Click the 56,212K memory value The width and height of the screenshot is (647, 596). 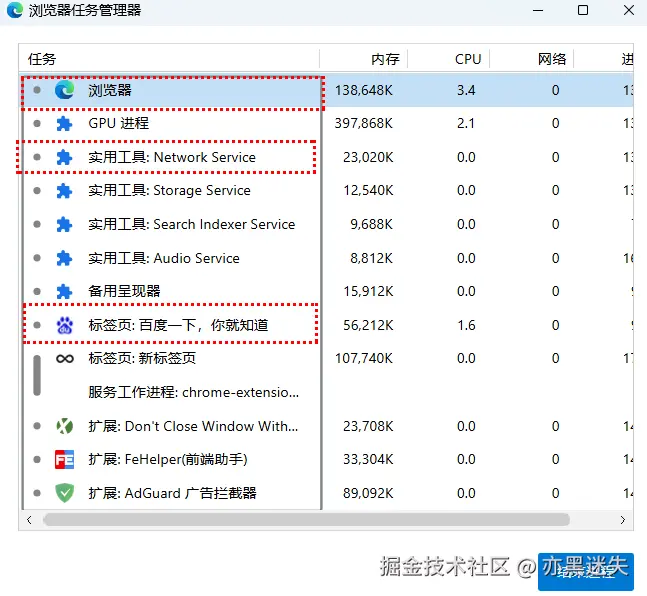(368, 325)
